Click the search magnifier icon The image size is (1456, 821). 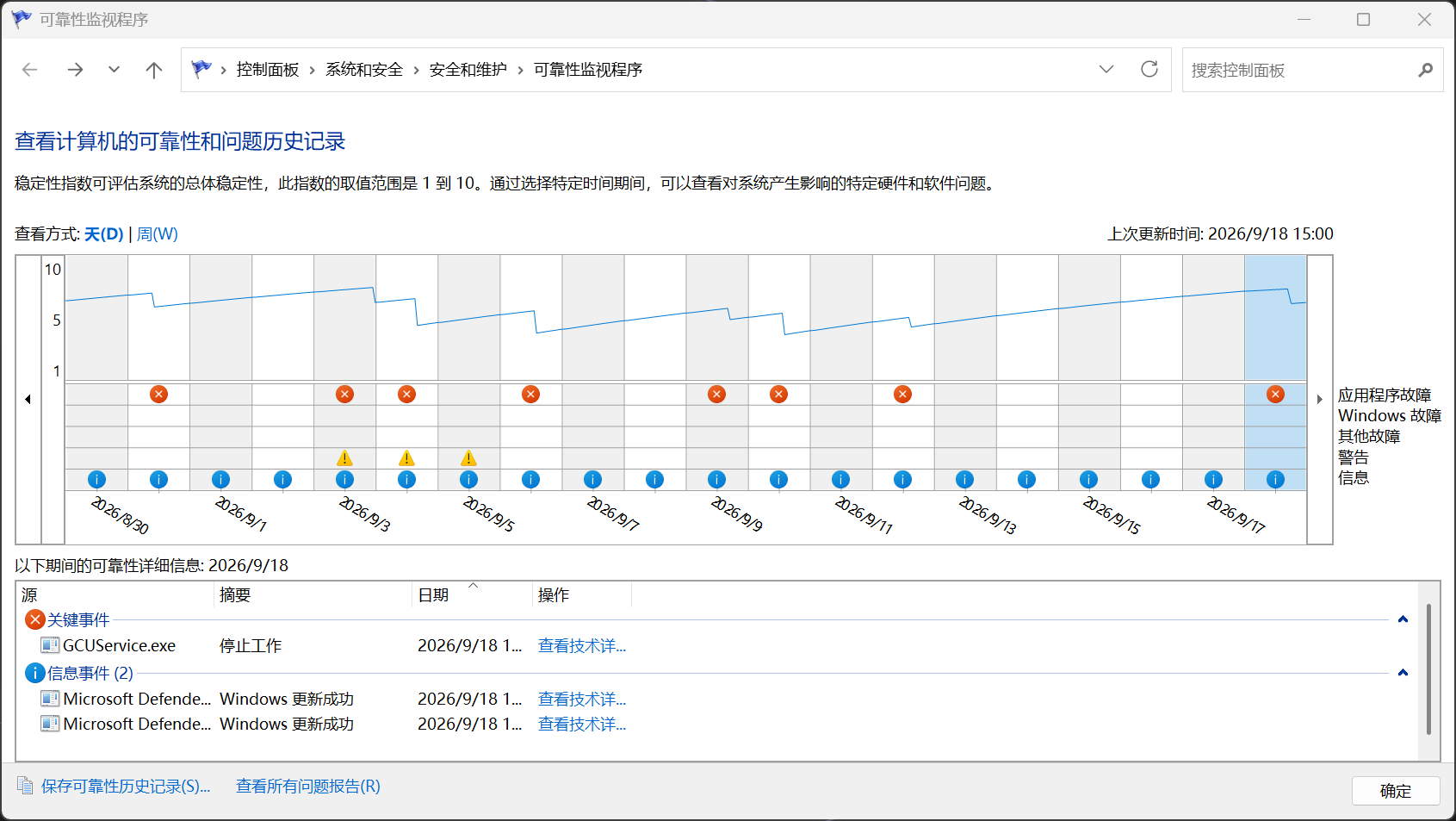(x=1425, y=70)
